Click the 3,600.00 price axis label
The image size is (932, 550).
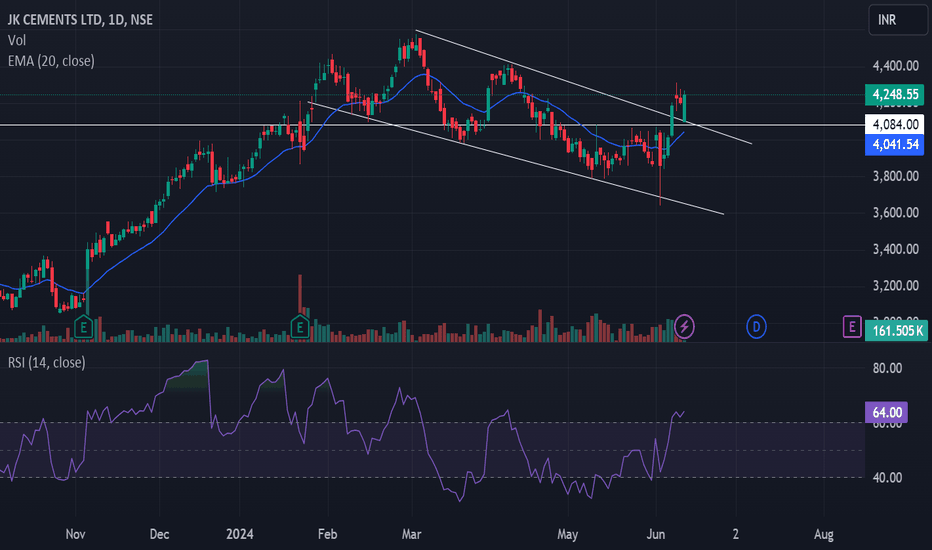pos(895,213)
